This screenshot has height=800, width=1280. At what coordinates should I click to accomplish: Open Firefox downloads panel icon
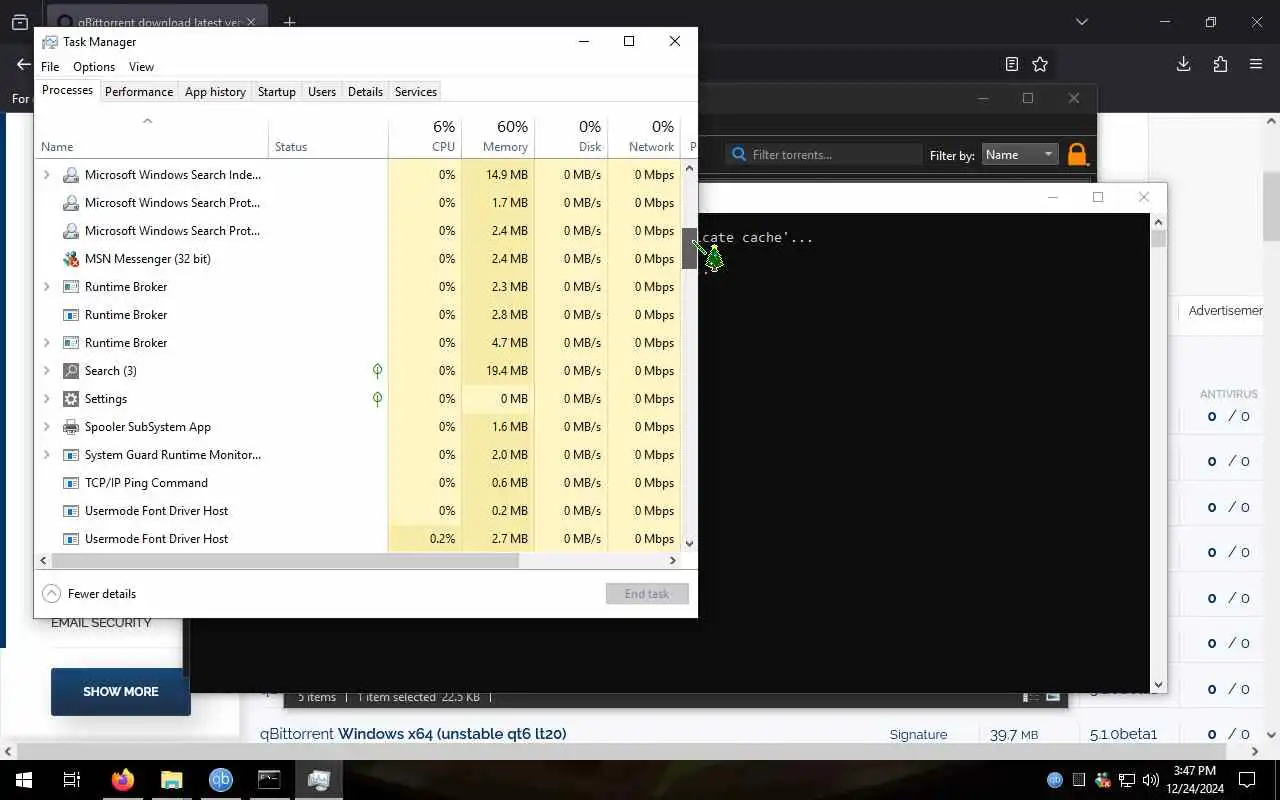click(x=1183, y=64)
